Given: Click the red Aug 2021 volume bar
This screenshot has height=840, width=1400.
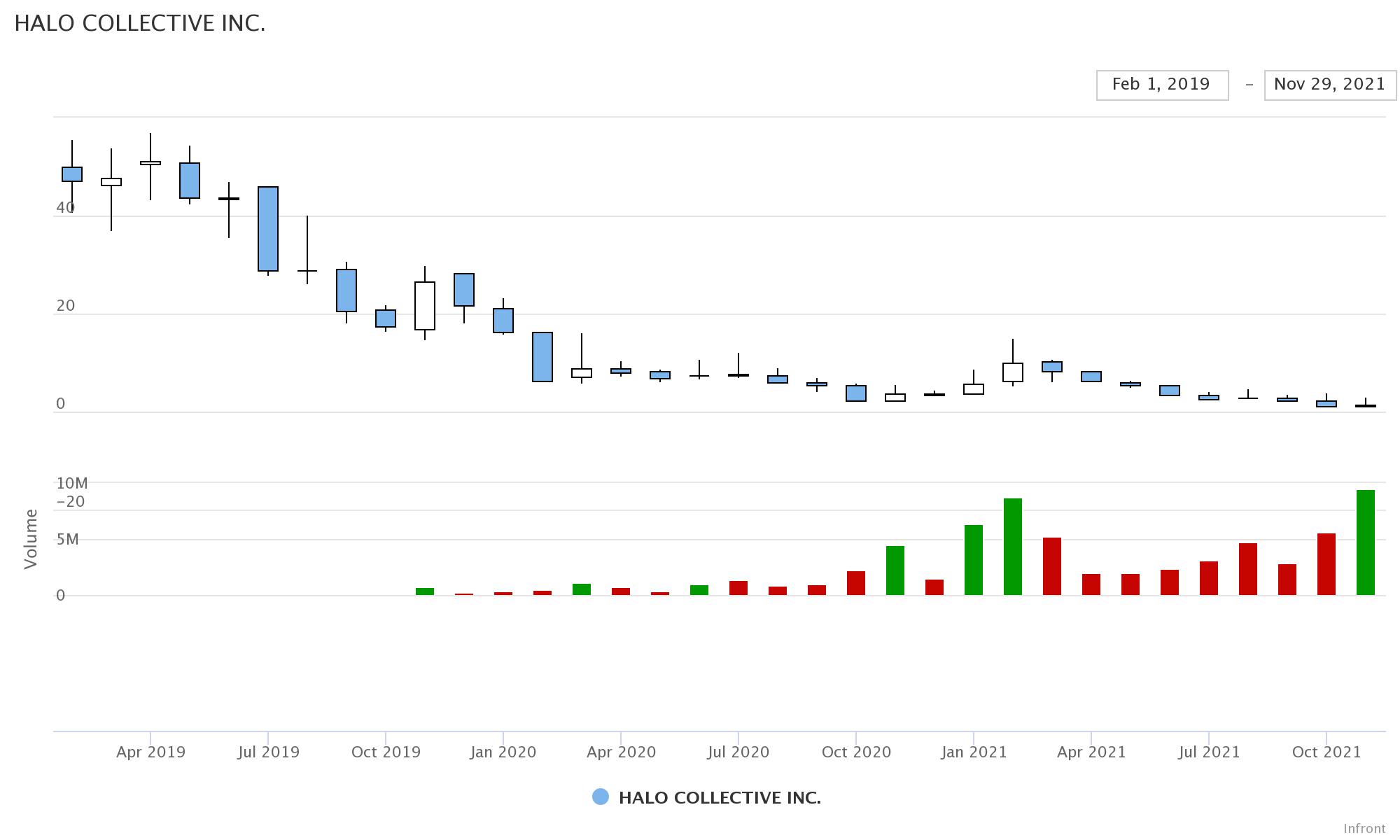Looking at the screenshot, I should 1248,569.
